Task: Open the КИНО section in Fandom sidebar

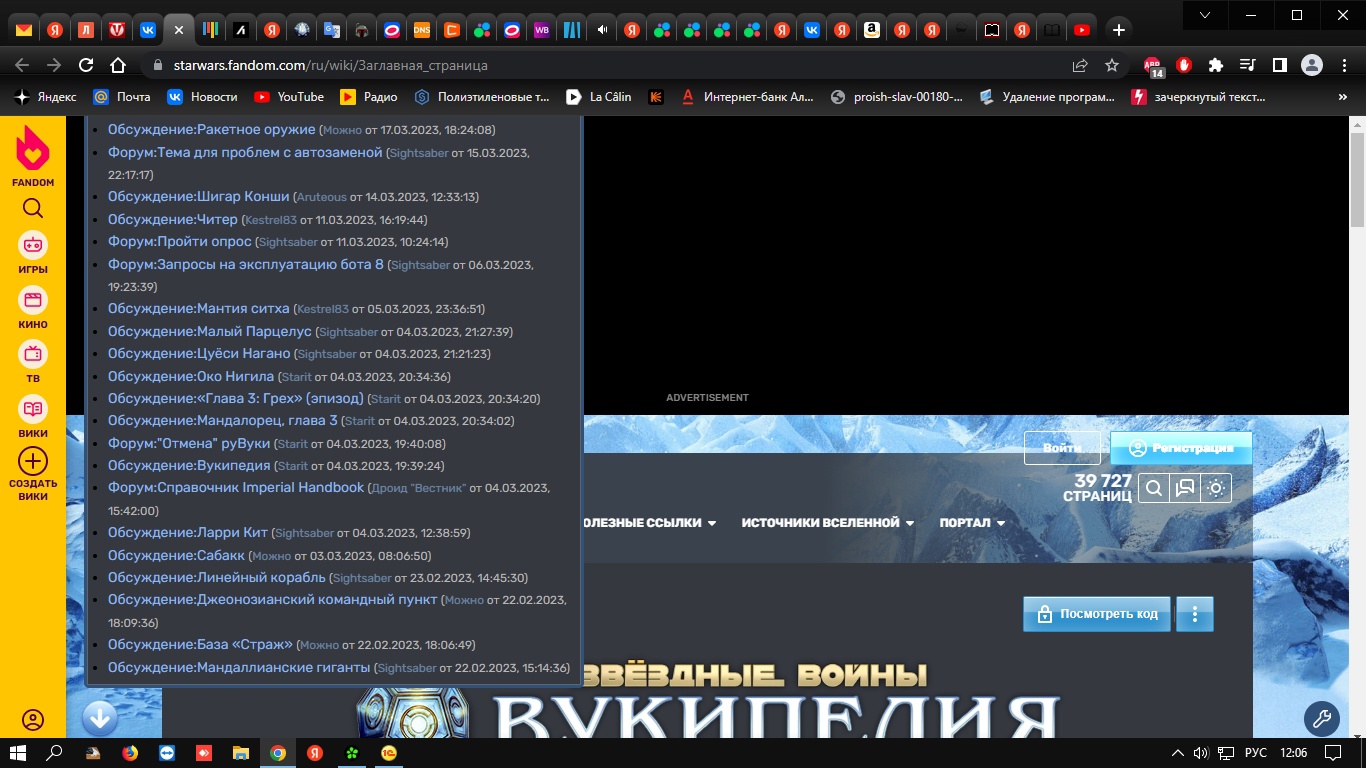Action: (x=33, y=308)
